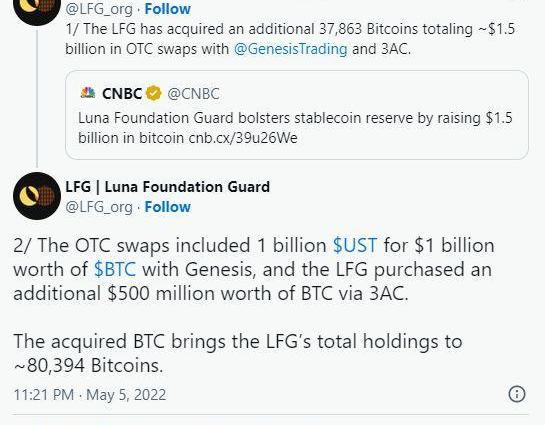Open the $UST cashtag link
This screenshot has width=545, height=425.
(355, 245)
